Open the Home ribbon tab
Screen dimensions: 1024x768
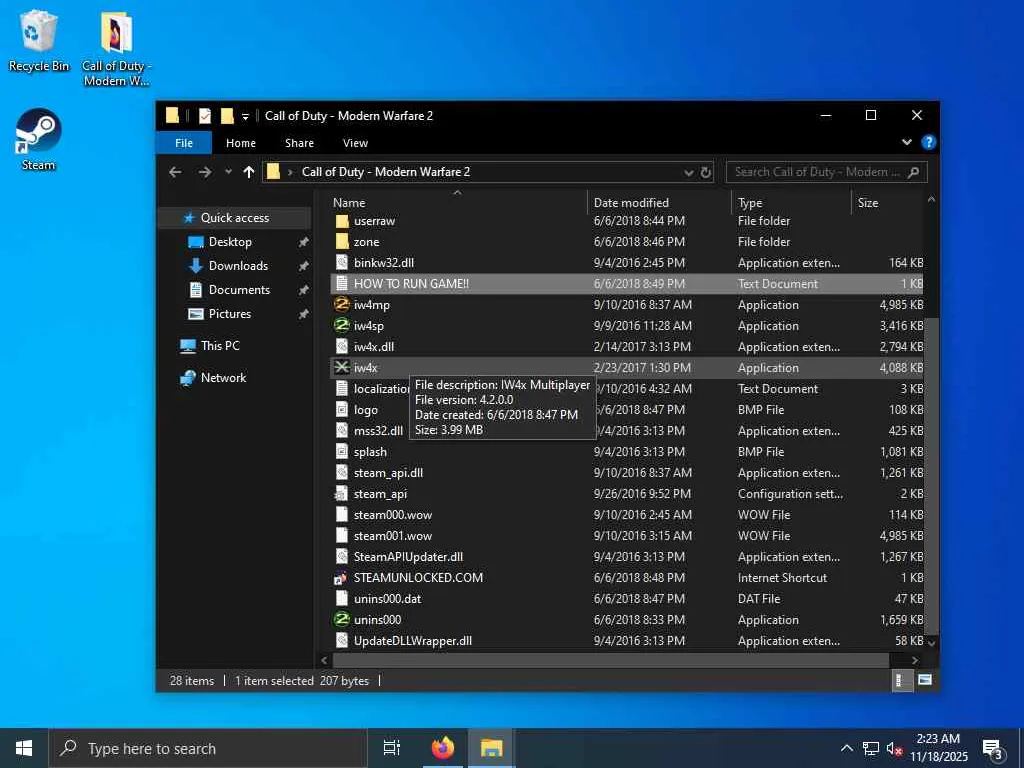[241, 143]
